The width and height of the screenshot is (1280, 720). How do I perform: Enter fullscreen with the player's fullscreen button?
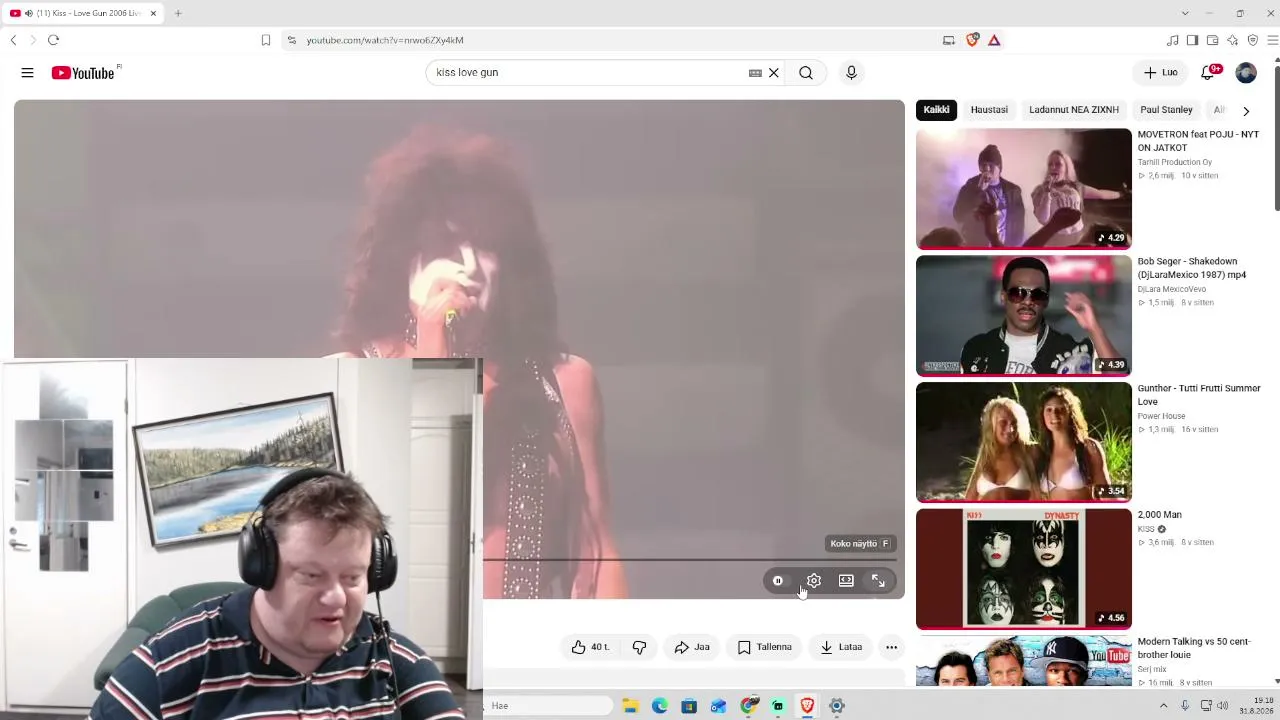pos(878,581)
